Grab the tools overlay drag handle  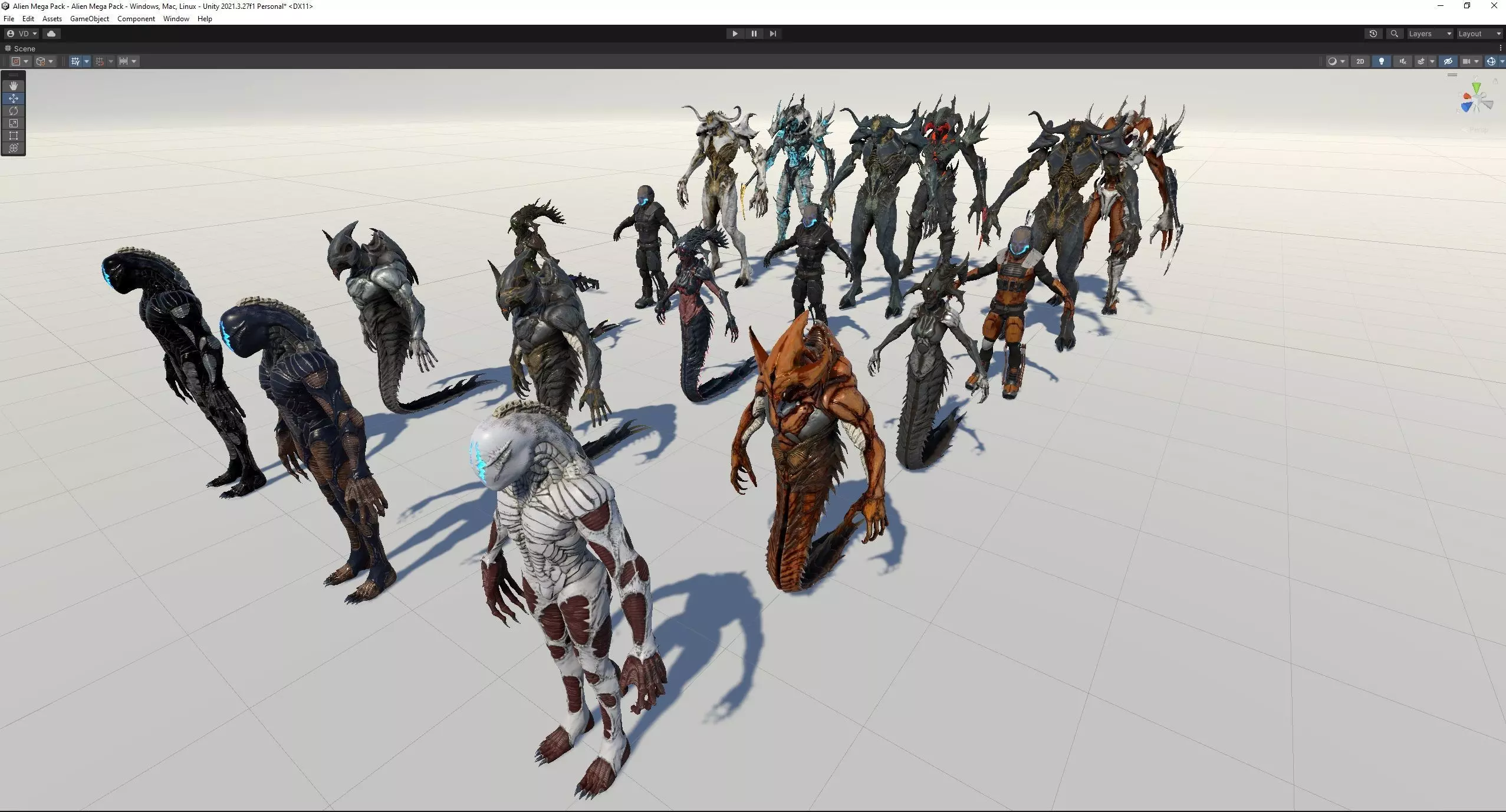[14, 75]
